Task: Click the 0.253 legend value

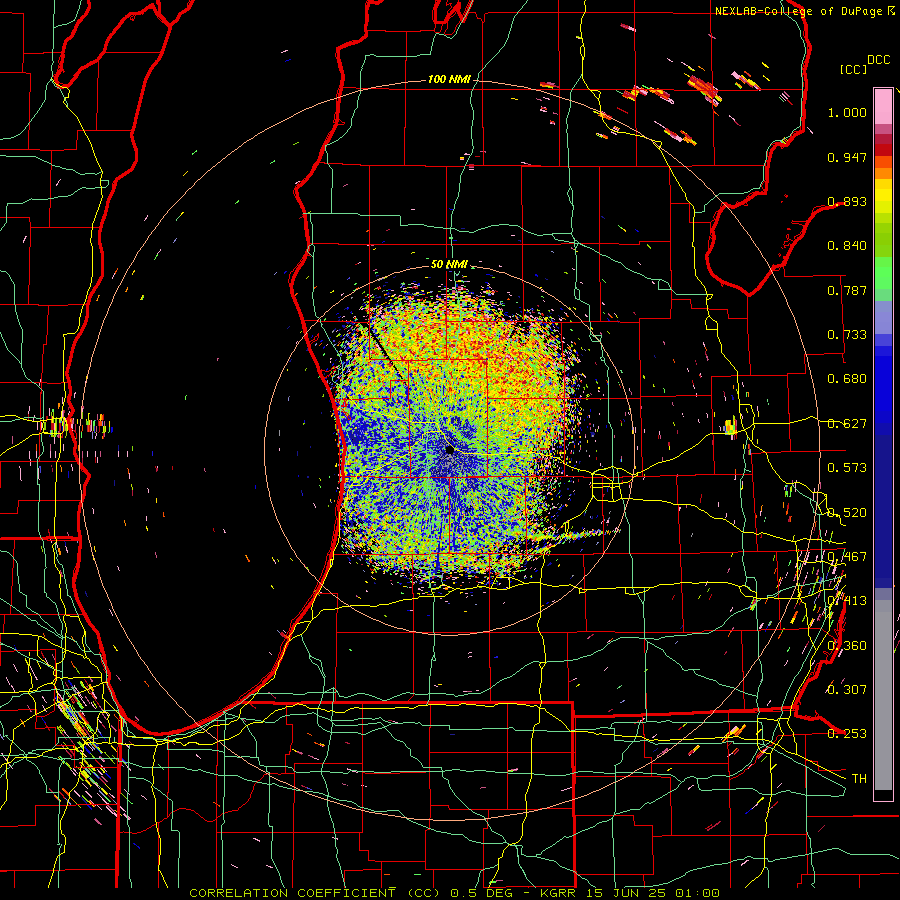Action: click(847, 734)
